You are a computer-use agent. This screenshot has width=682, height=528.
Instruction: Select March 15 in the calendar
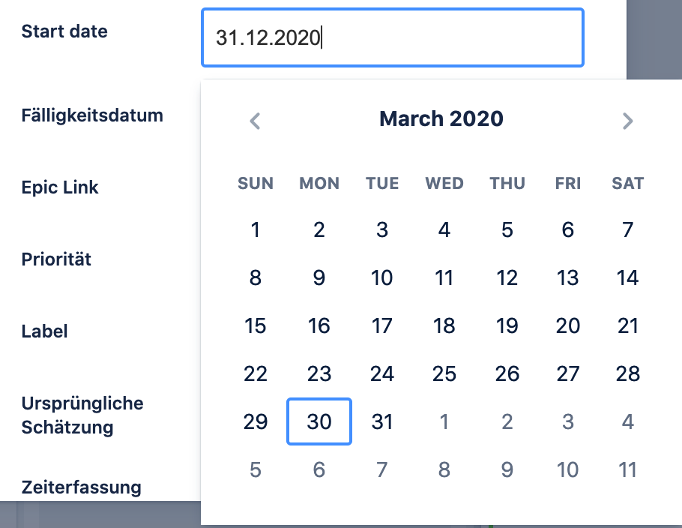(255, 326)
